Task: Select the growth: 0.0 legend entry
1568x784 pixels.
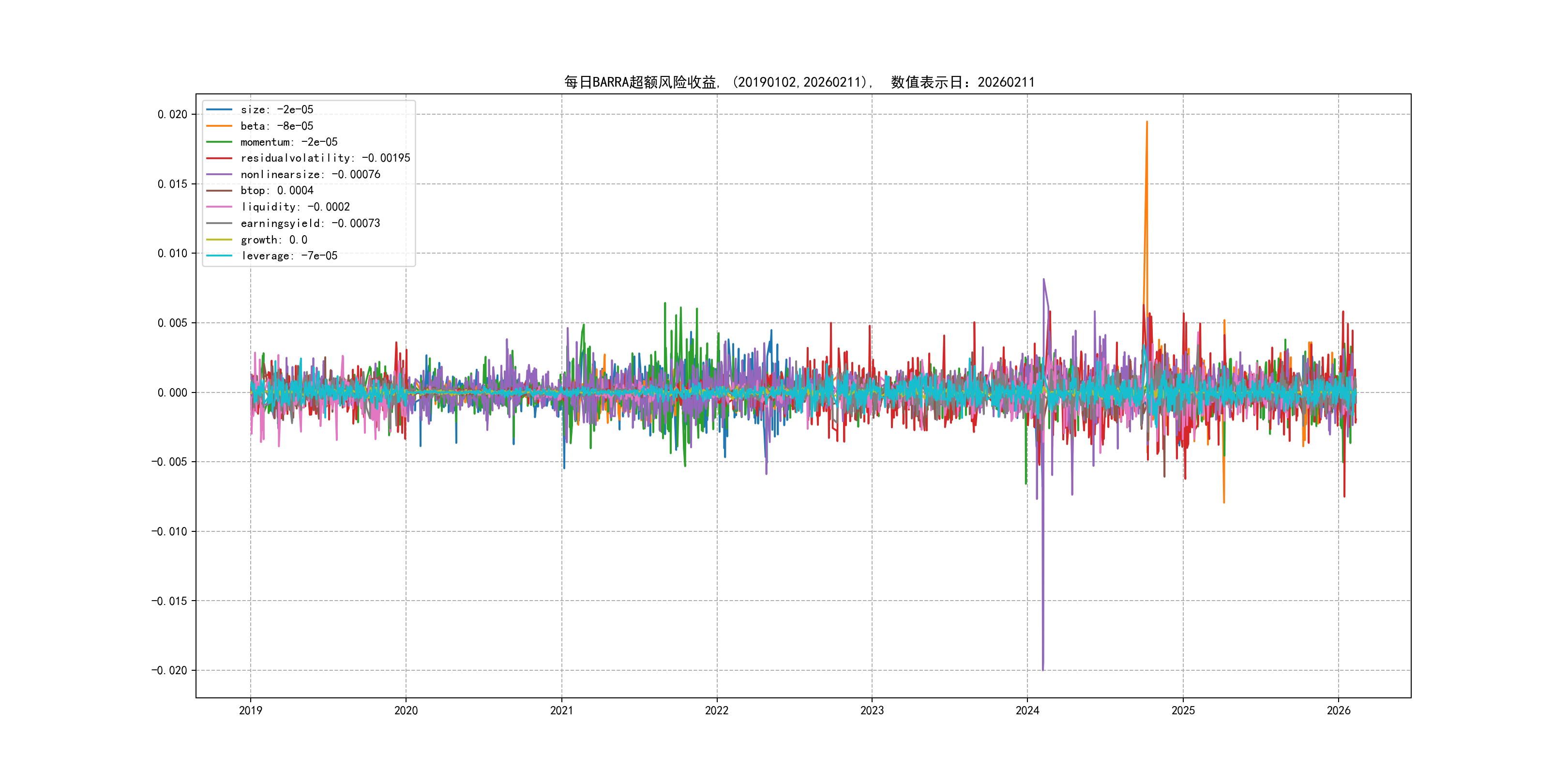Action: tap(274, 240)
